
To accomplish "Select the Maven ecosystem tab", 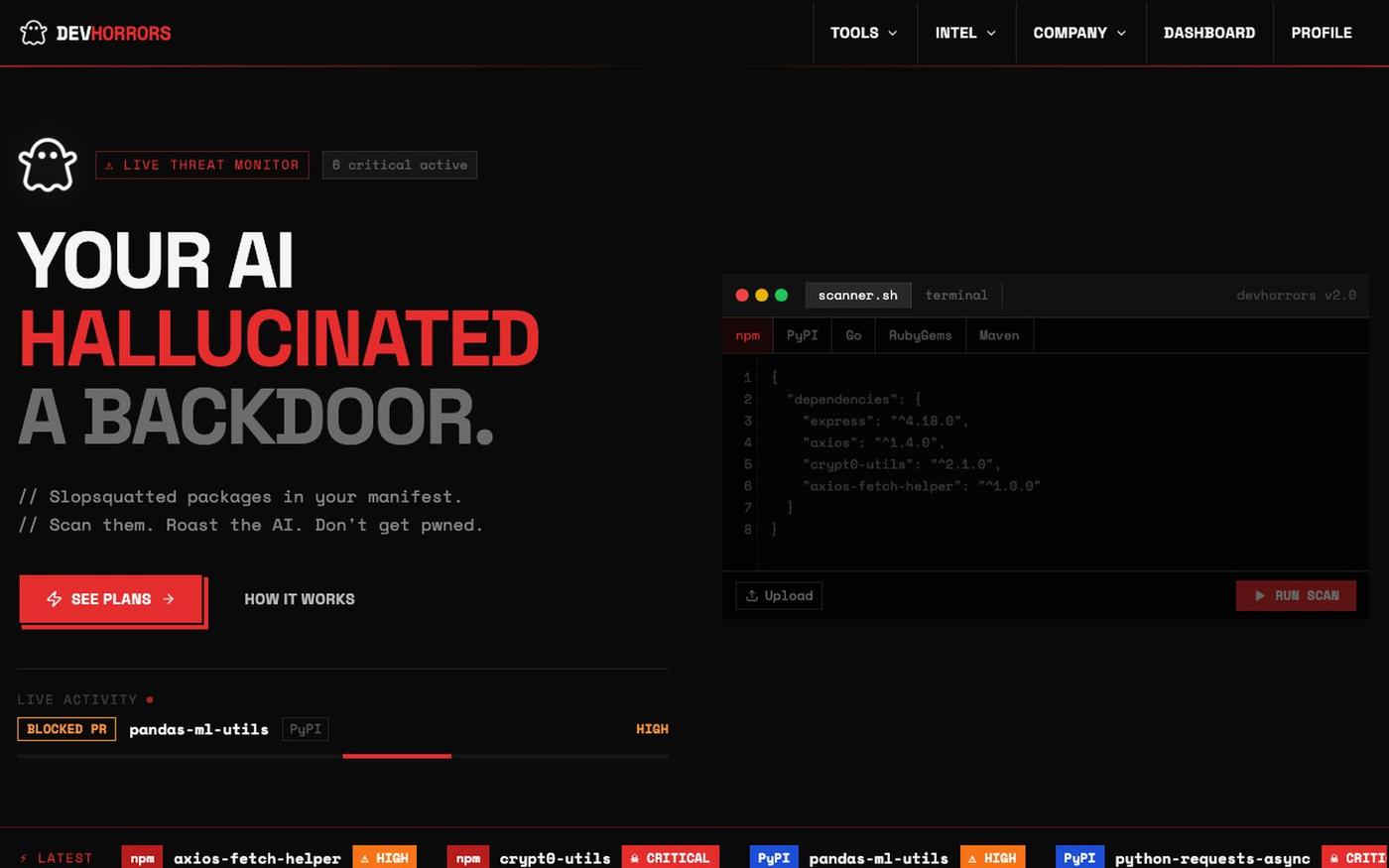I will tap(999, 335).
